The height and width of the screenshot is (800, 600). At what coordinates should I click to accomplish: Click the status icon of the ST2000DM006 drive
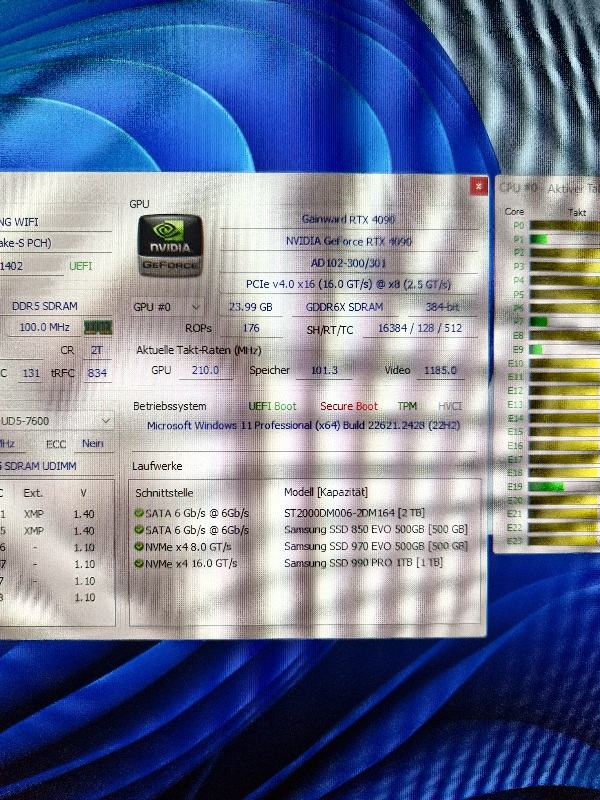point(138,513)
